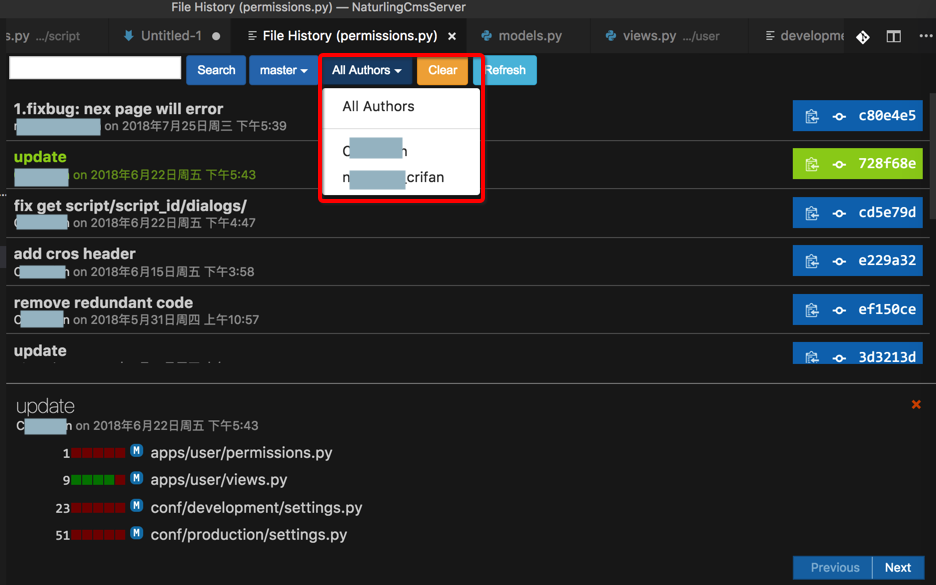Click the Python icon on views.py tab
936x585 pixels.
611,36
